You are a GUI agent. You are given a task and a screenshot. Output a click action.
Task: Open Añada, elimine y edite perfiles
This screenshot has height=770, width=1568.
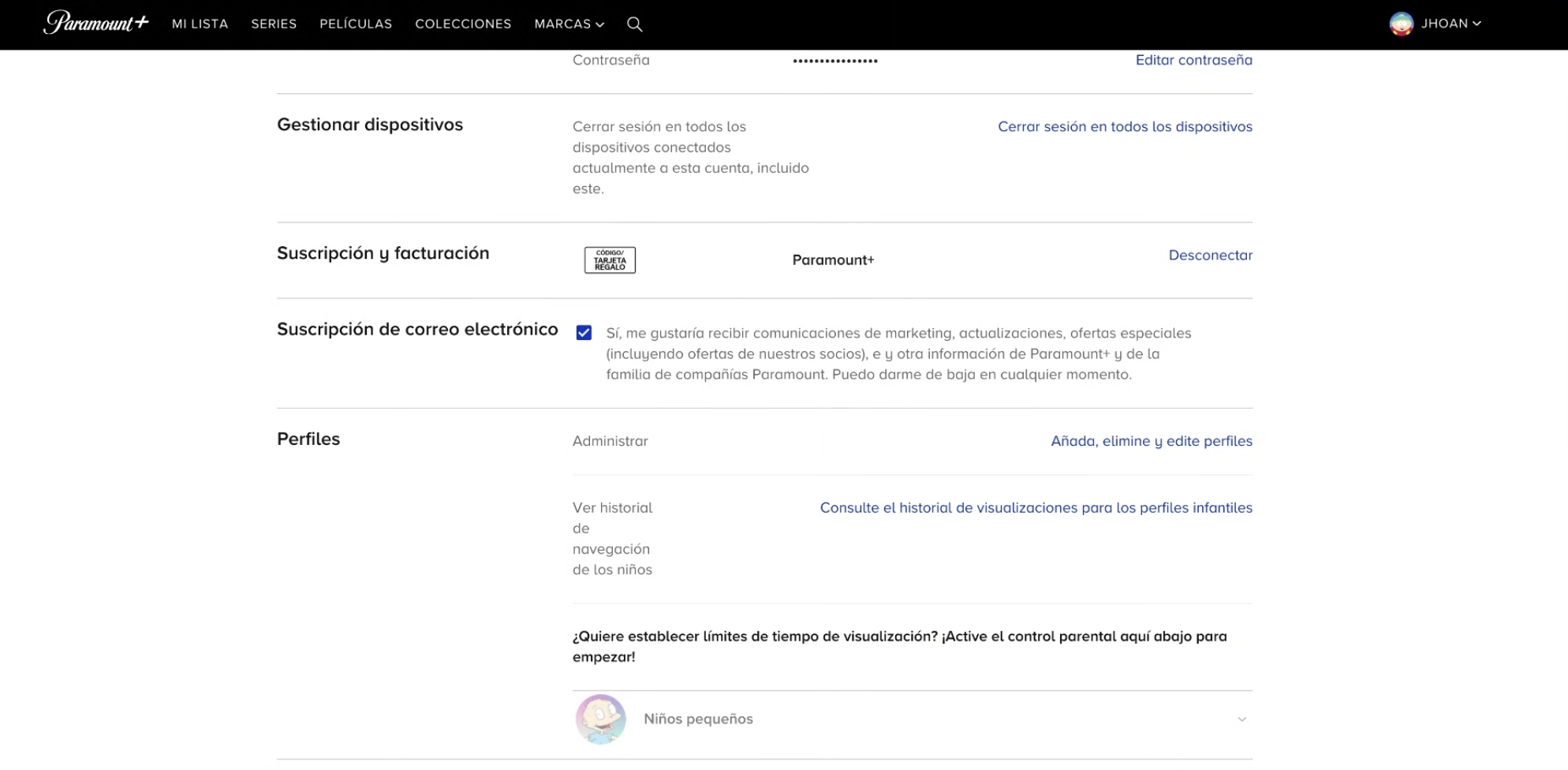(x=1151, y=441)
